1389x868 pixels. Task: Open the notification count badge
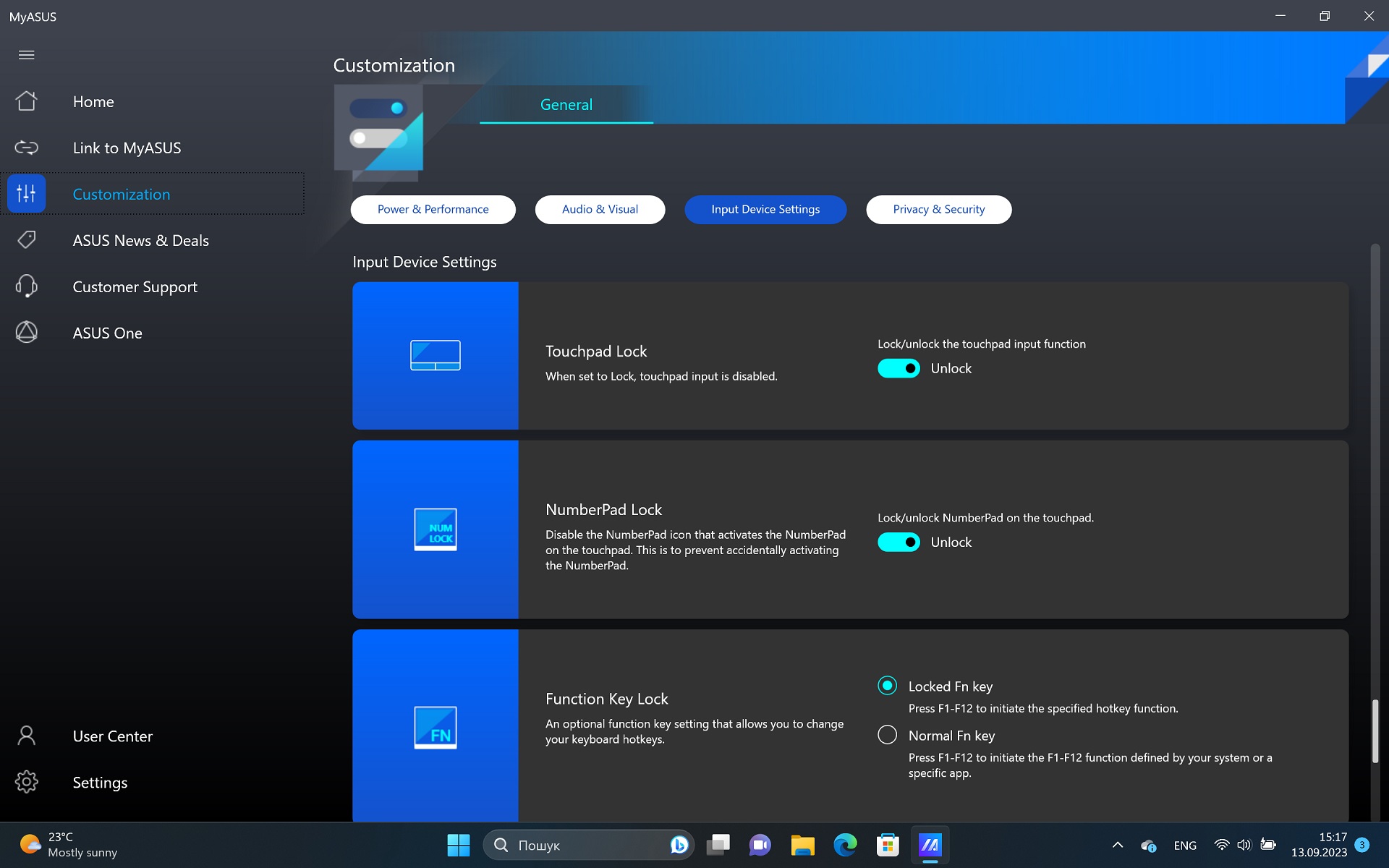point(1362,845)
